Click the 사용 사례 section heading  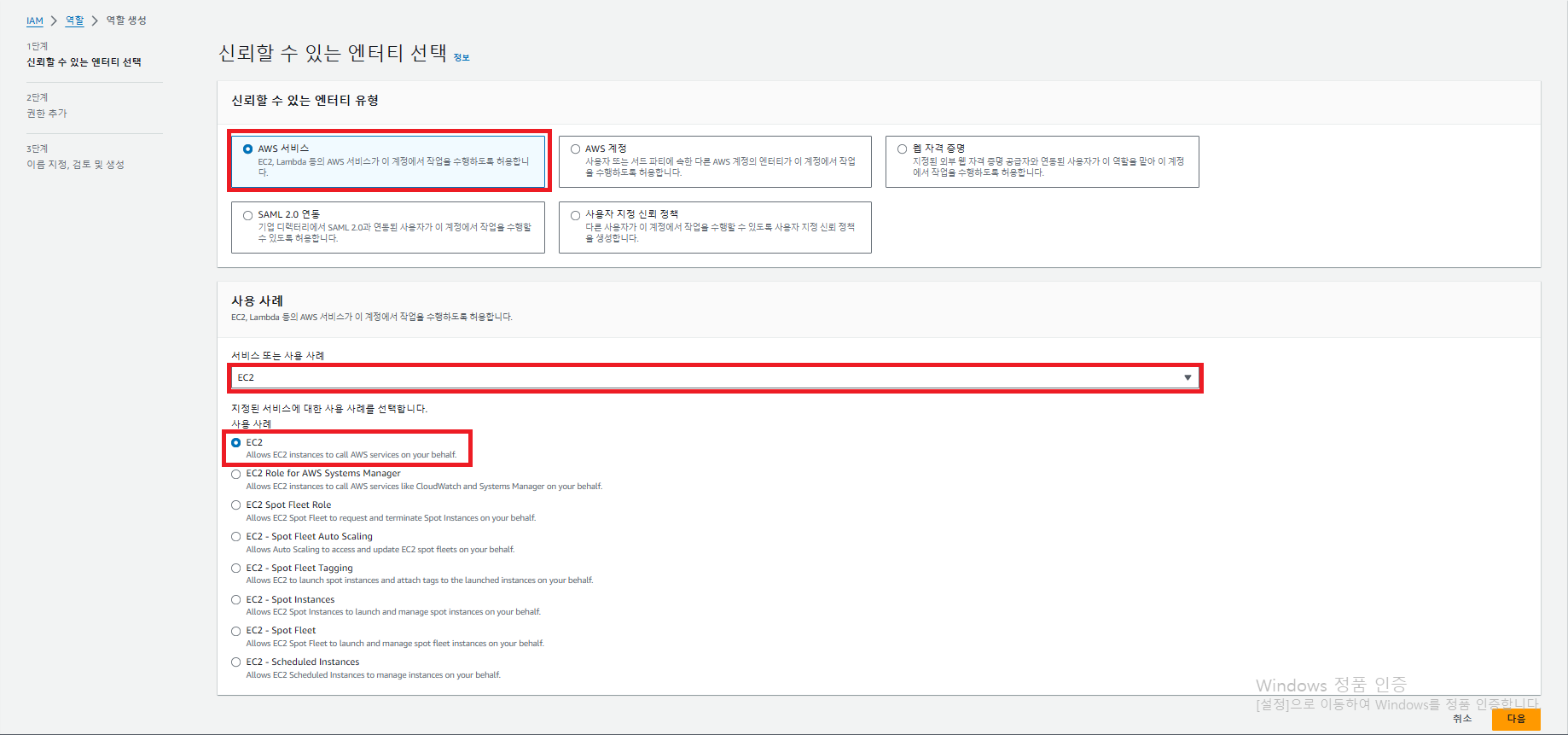258,301
